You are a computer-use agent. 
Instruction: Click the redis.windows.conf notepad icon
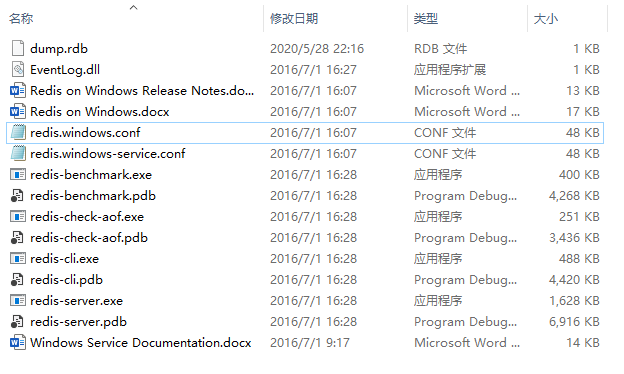coord(18,132)
